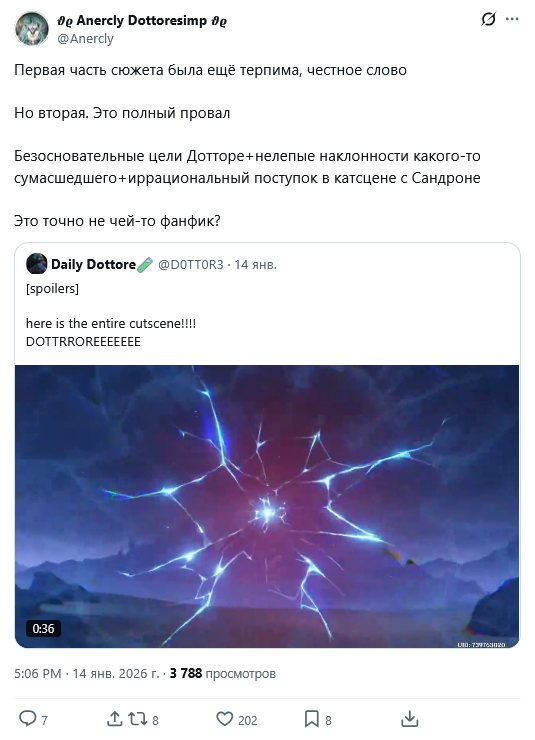Play the lightning cutscene video
This screenshot has height=740, width=535.
tap(267, 506)
